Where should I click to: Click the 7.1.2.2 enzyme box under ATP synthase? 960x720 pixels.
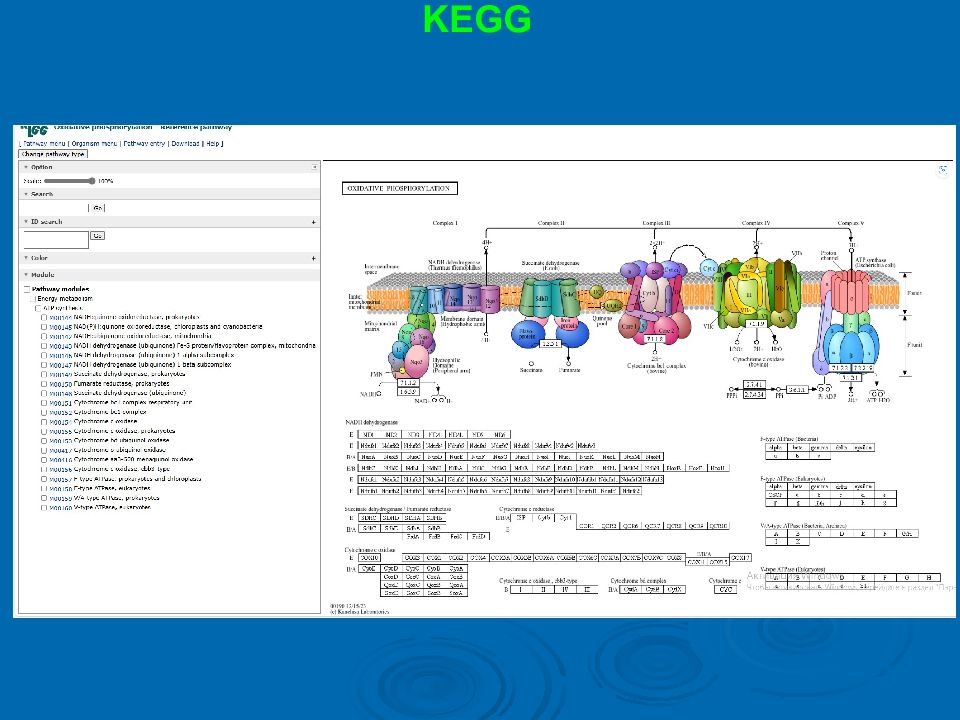coord(840,368)
